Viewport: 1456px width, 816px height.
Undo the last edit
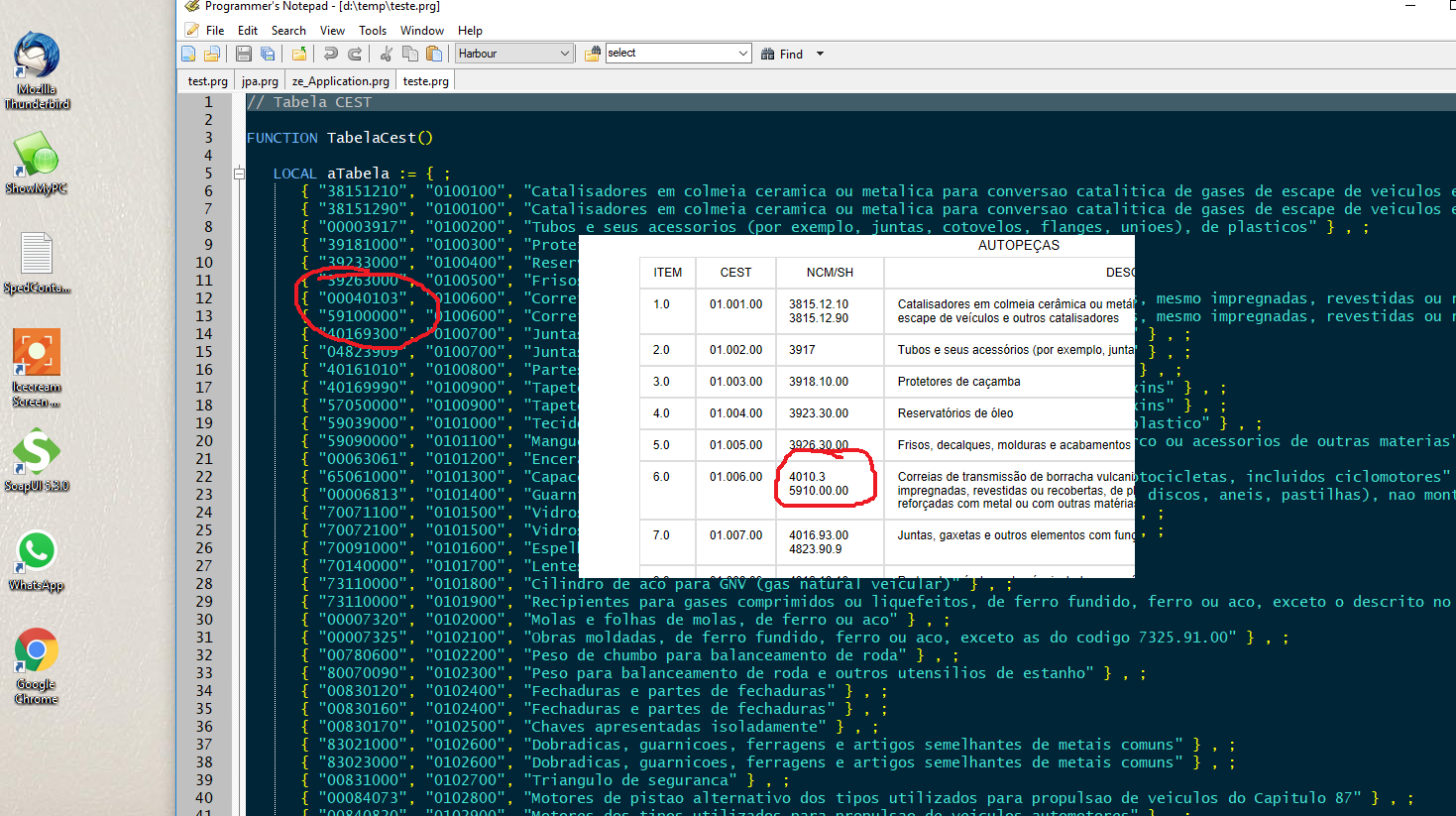click(331, 54)
